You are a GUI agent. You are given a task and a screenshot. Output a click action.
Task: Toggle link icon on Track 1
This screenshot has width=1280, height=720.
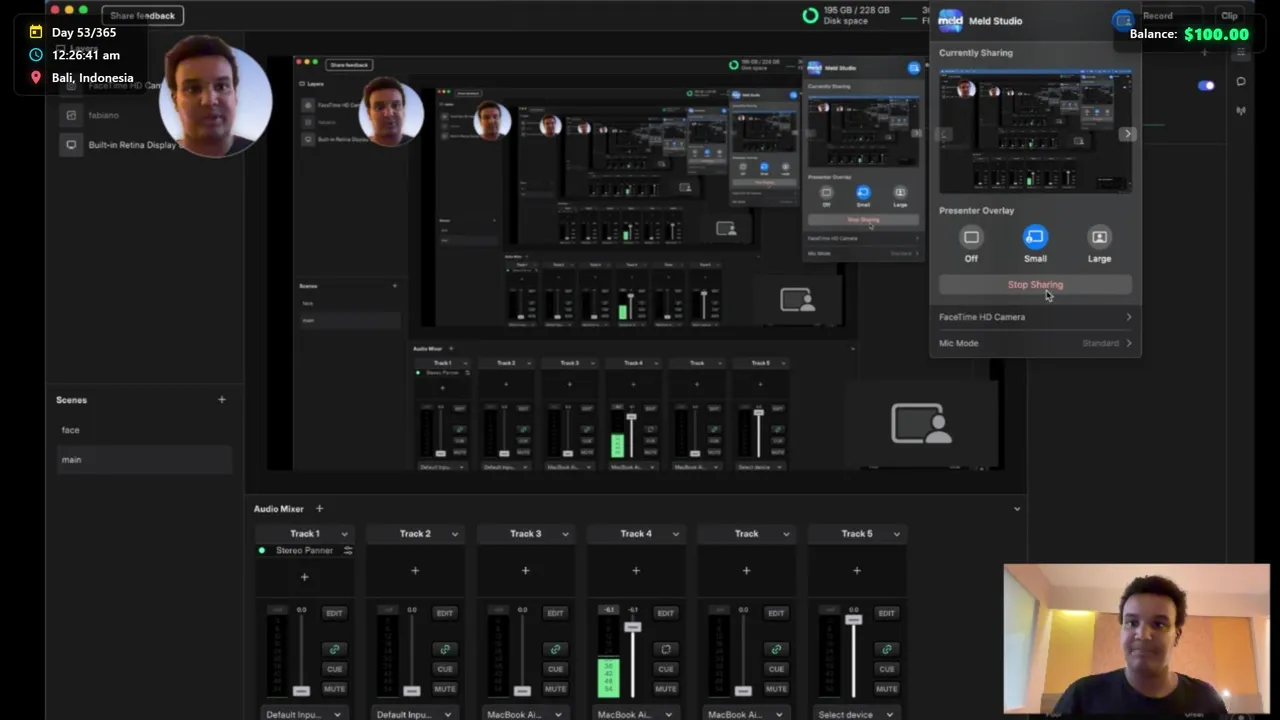coord(334,649)
